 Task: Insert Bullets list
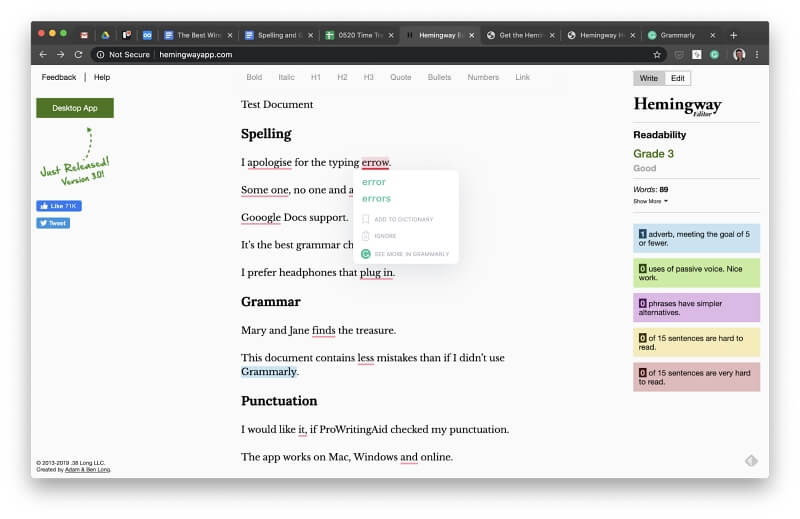(439, 77)
